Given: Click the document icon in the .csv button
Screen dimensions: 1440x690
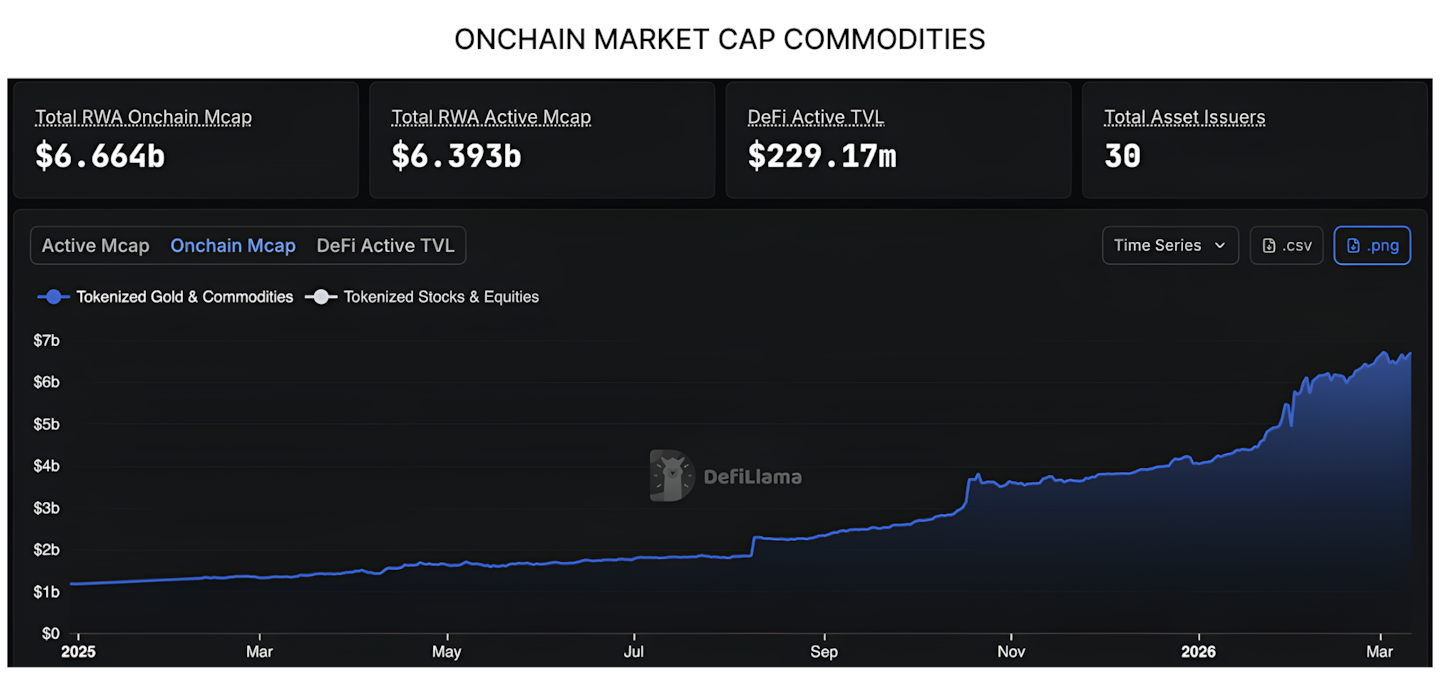Looking at the screenshot, I should pyautogui.click(x=1269, y=245).
